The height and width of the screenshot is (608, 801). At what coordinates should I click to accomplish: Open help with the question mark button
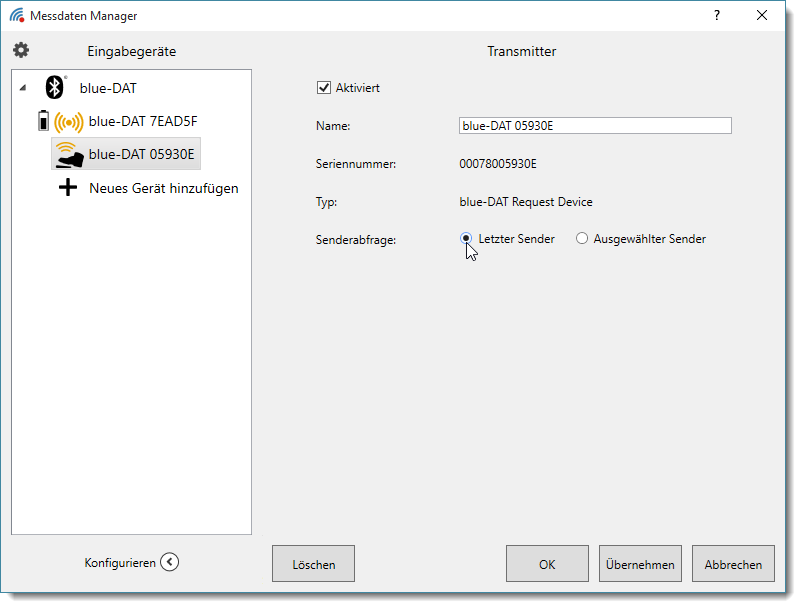pyautogui.click(x=716, y=15)
